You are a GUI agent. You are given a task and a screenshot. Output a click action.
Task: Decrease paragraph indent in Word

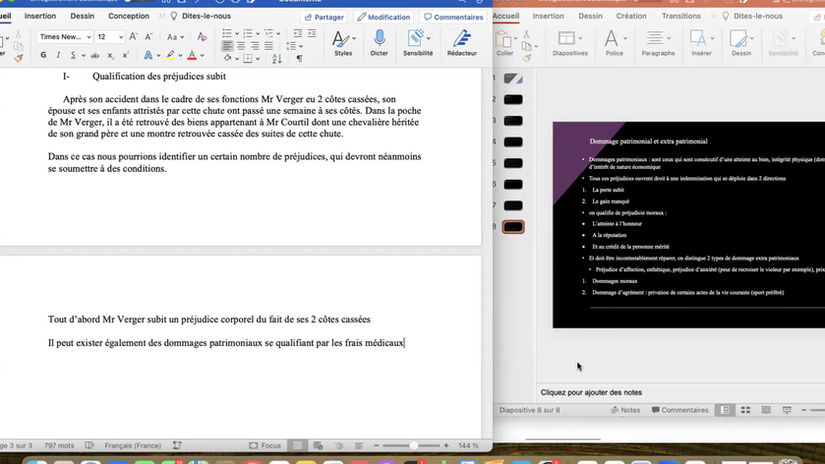click(298, 33)
